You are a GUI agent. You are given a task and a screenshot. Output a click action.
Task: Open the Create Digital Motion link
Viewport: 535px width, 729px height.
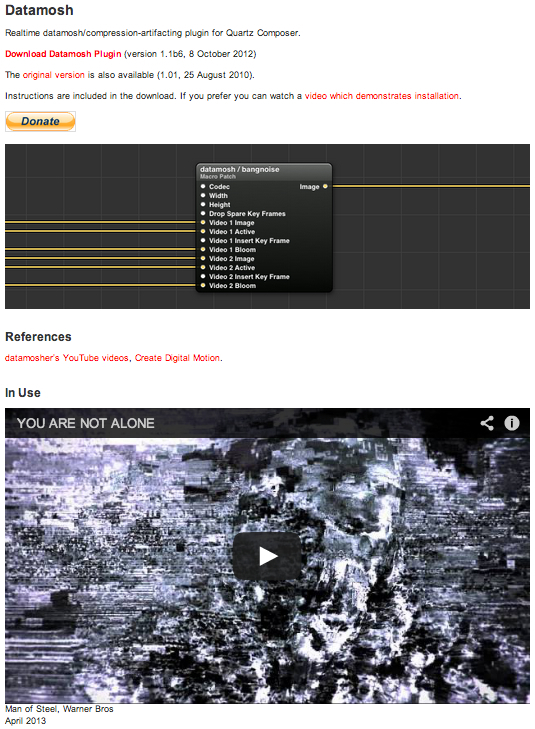(177, 358)
